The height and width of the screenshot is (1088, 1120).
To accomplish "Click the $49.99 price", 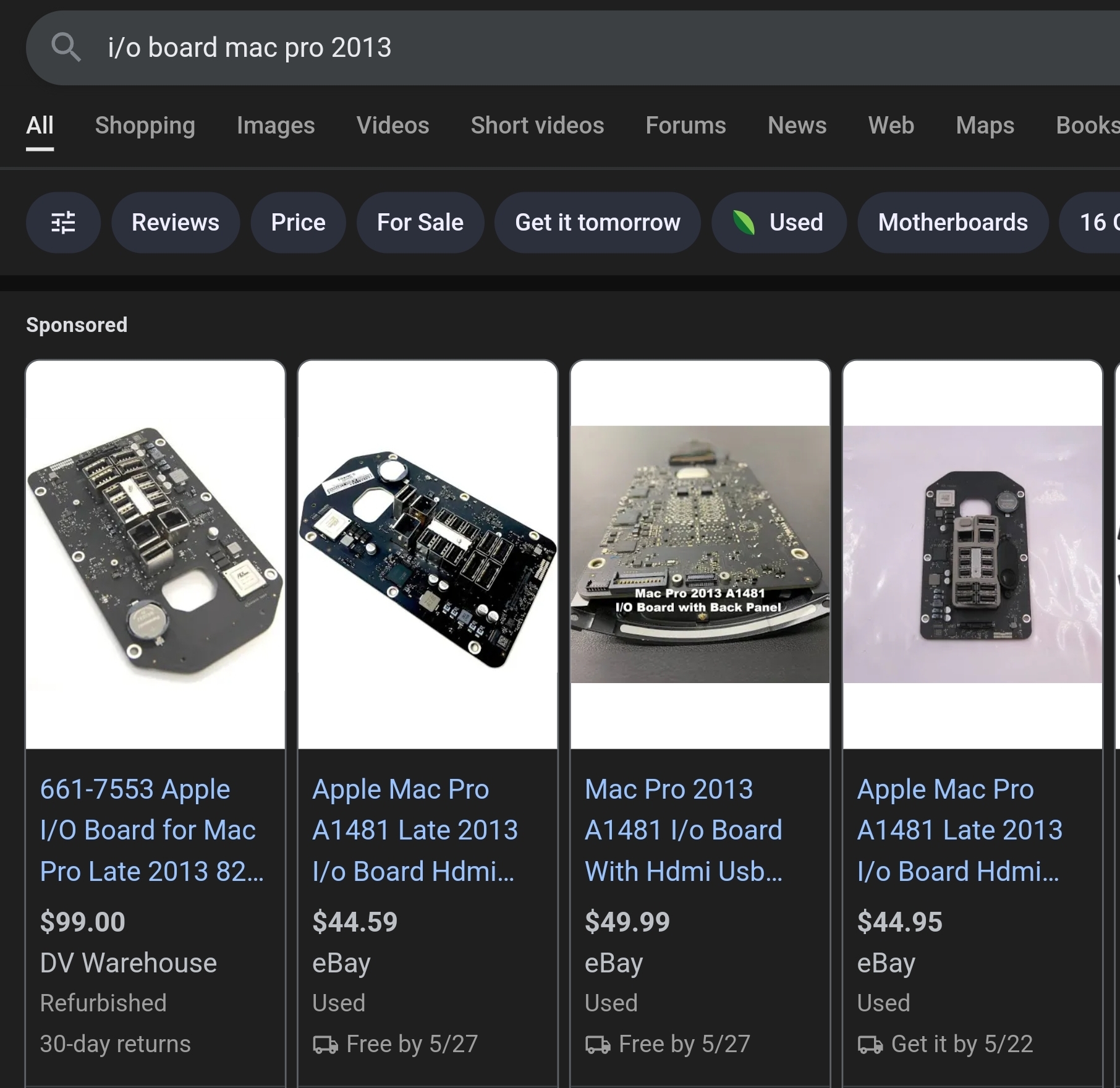I will tap(627, 922).
